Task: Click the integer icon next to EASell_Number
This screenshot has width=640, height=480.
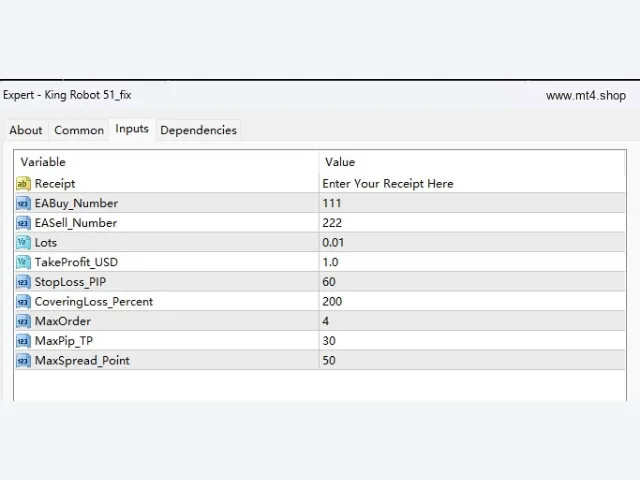Action: [23, 223]
